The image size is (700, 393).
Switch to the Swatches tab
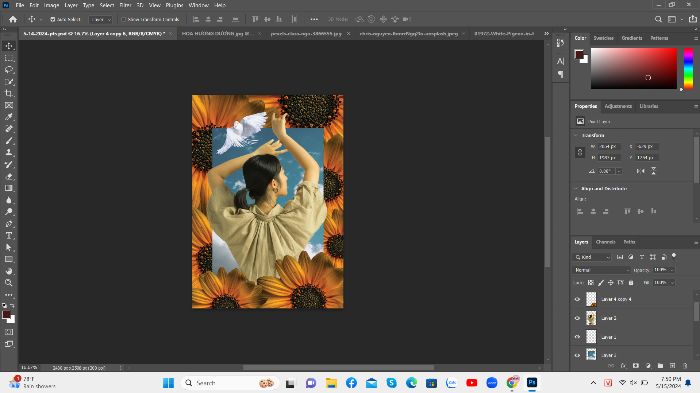click(604, 38)
